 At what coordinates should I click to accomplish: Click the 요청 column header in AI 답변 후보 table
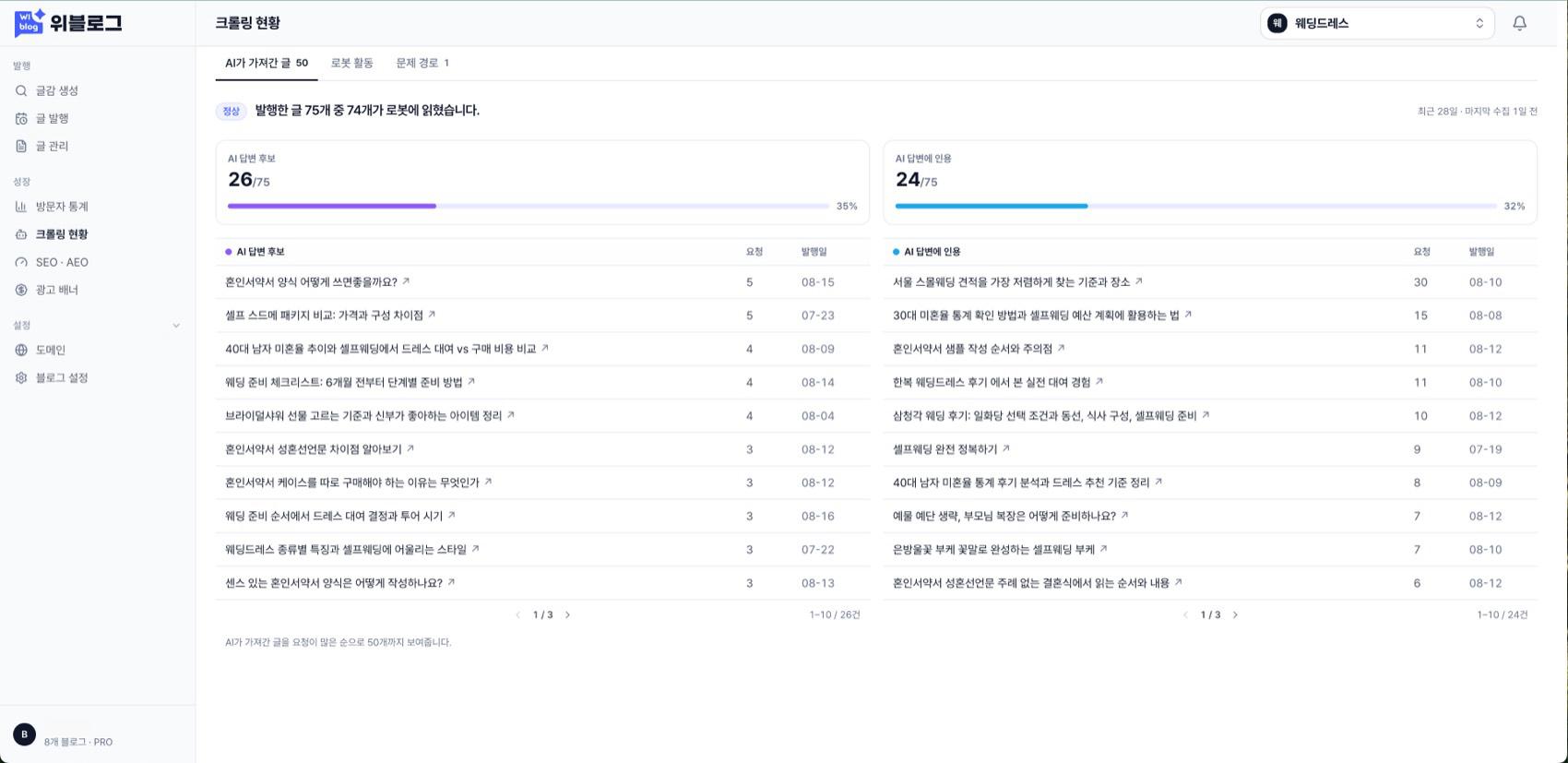pos(754,252)
